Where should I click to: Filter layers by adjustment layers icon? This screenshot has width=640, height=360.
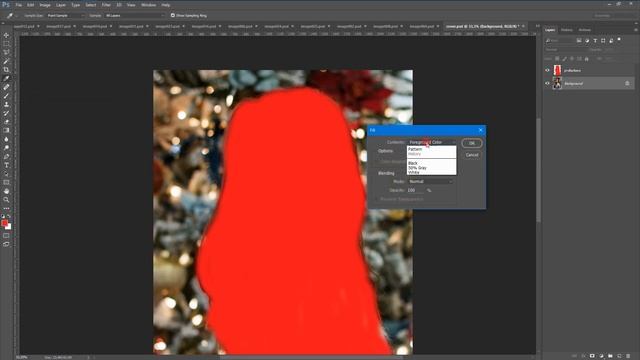click(x=587, y=40)
